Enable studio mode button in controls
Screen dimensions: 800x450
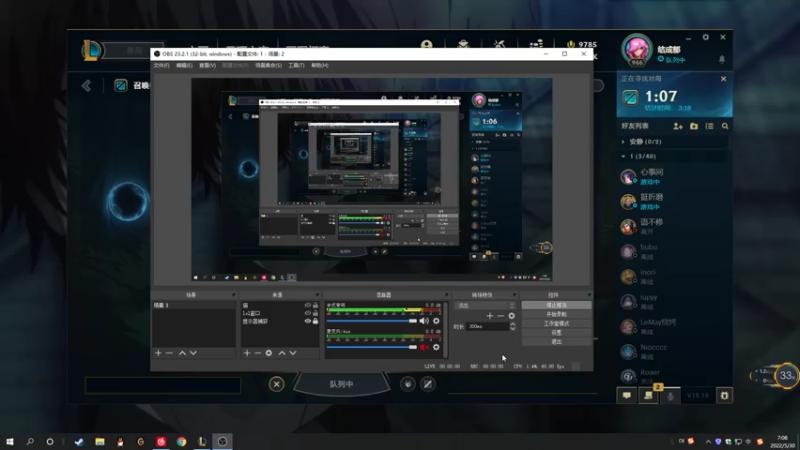point(556,323)
